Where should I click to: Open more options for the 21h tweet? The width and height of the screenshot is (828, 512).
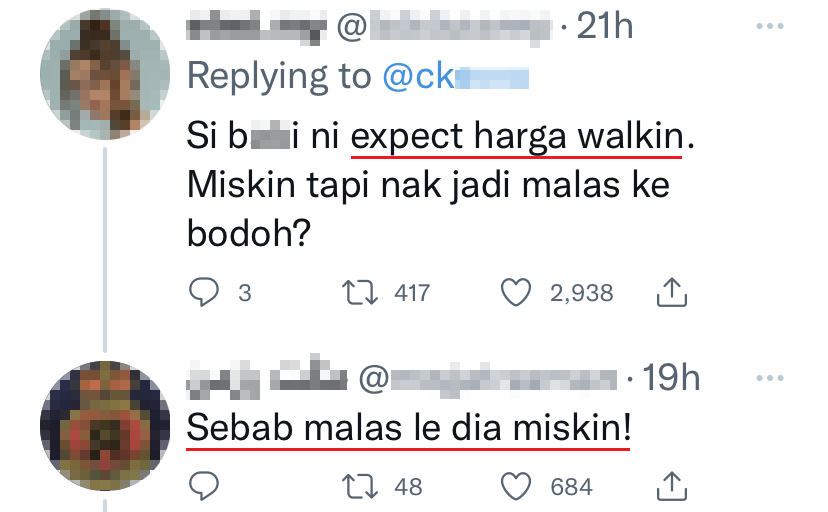click(771, 25)
